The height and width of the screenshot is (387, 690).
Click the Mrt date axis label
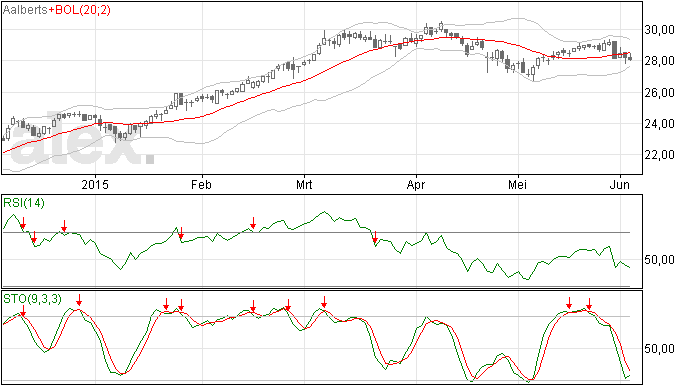coord(304,184)
